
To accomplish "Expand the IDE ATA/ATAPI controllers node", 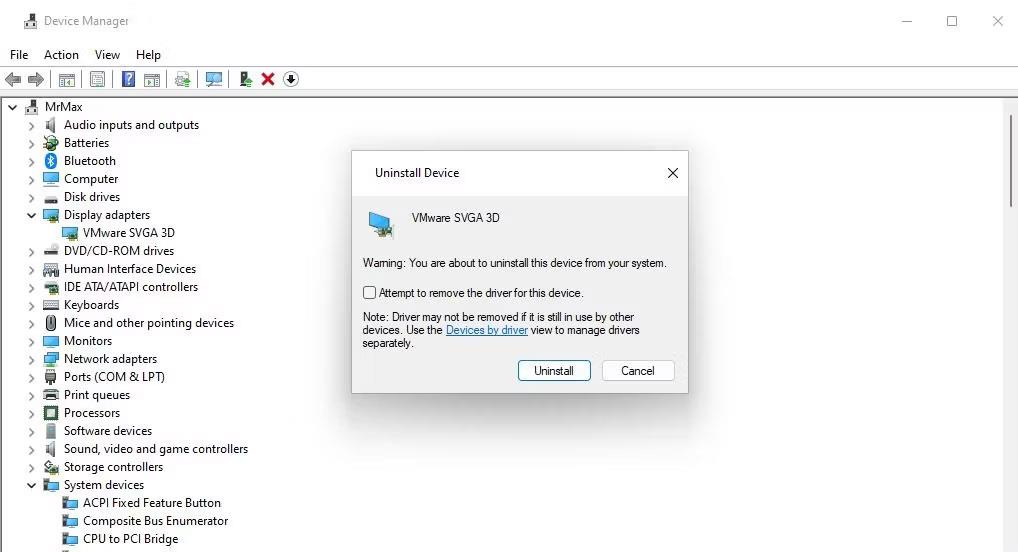I will tap(31, 287).
